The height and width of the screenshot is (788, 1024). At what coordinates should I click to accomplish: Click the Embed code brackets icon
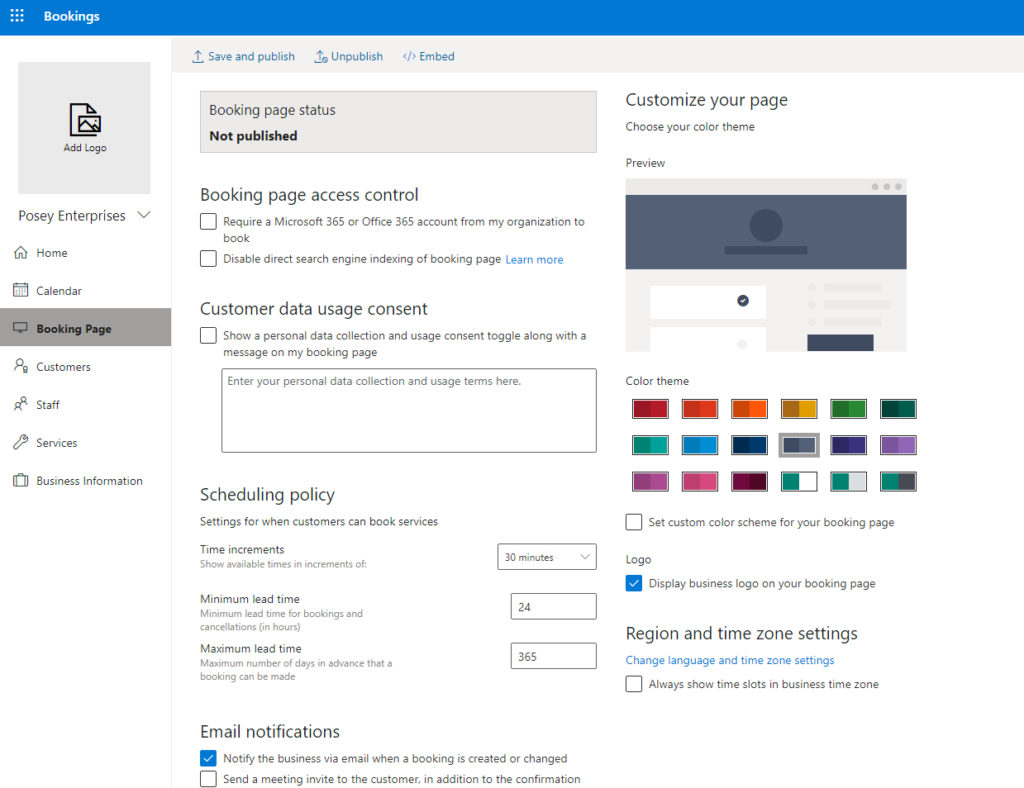coord(409,56)
